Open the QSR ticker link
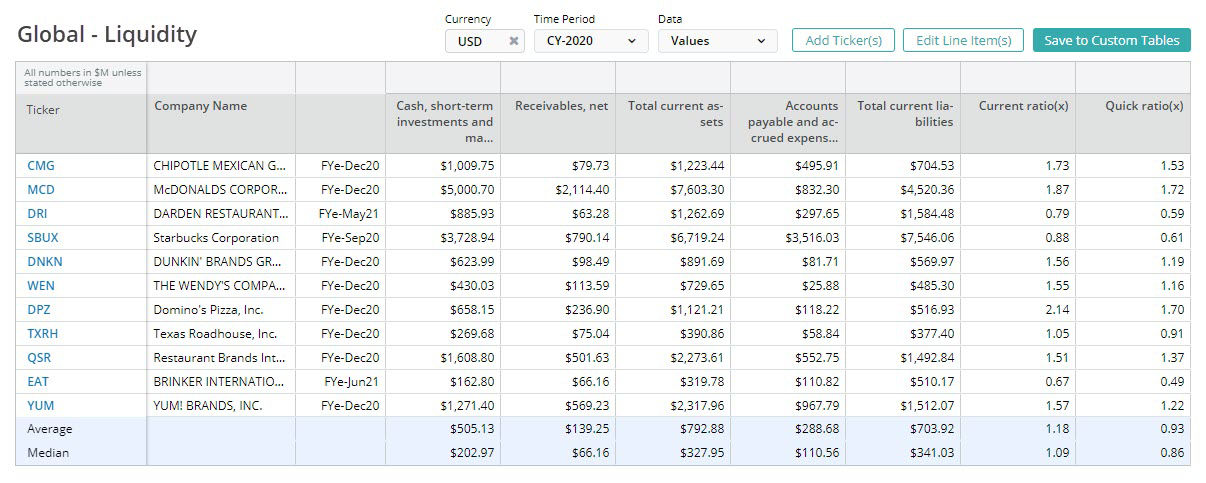Viewport: 1206px width, 483px height. (x=39, y=357)
